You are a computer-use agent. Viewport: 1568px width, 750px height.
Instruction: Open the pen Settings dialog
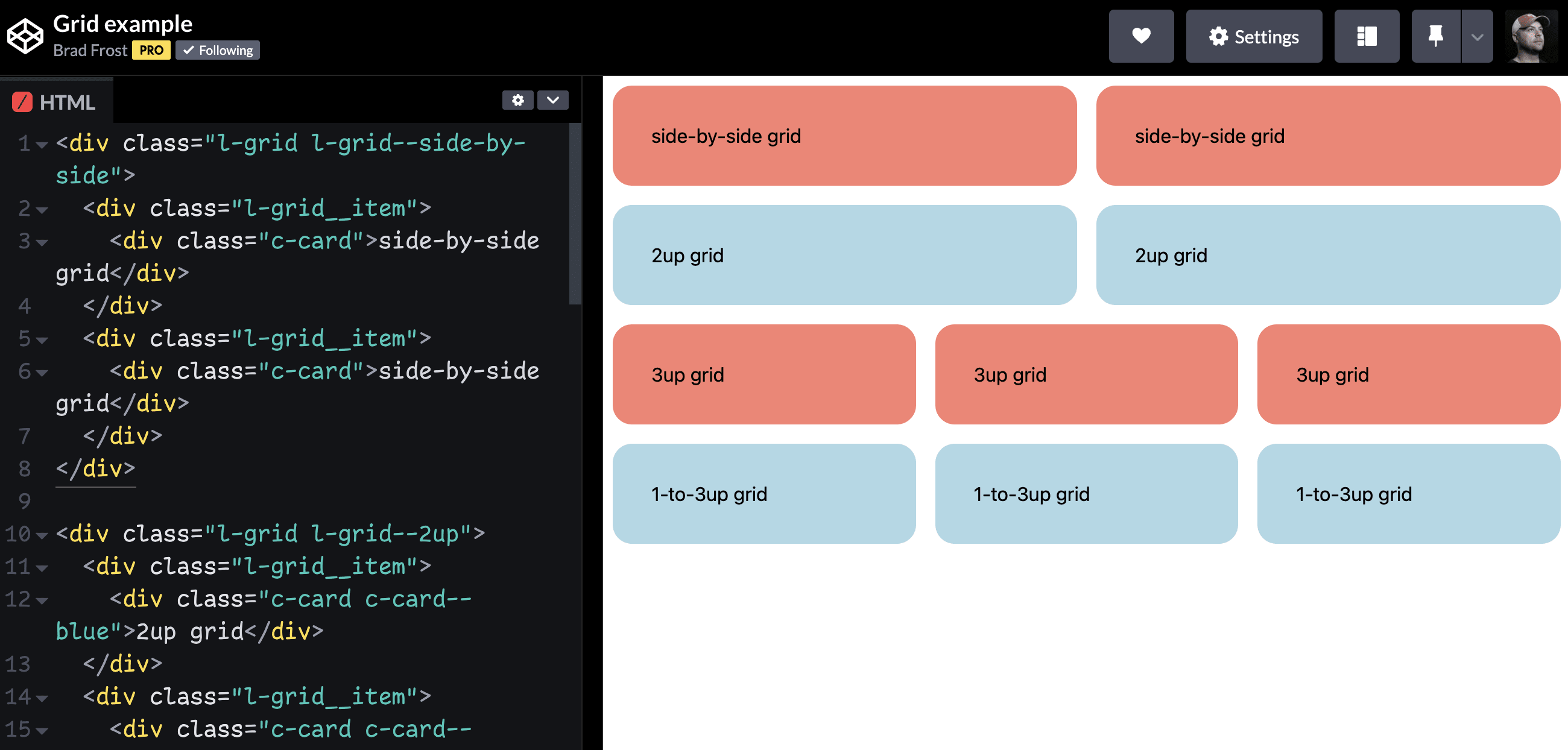(1254, 37)
